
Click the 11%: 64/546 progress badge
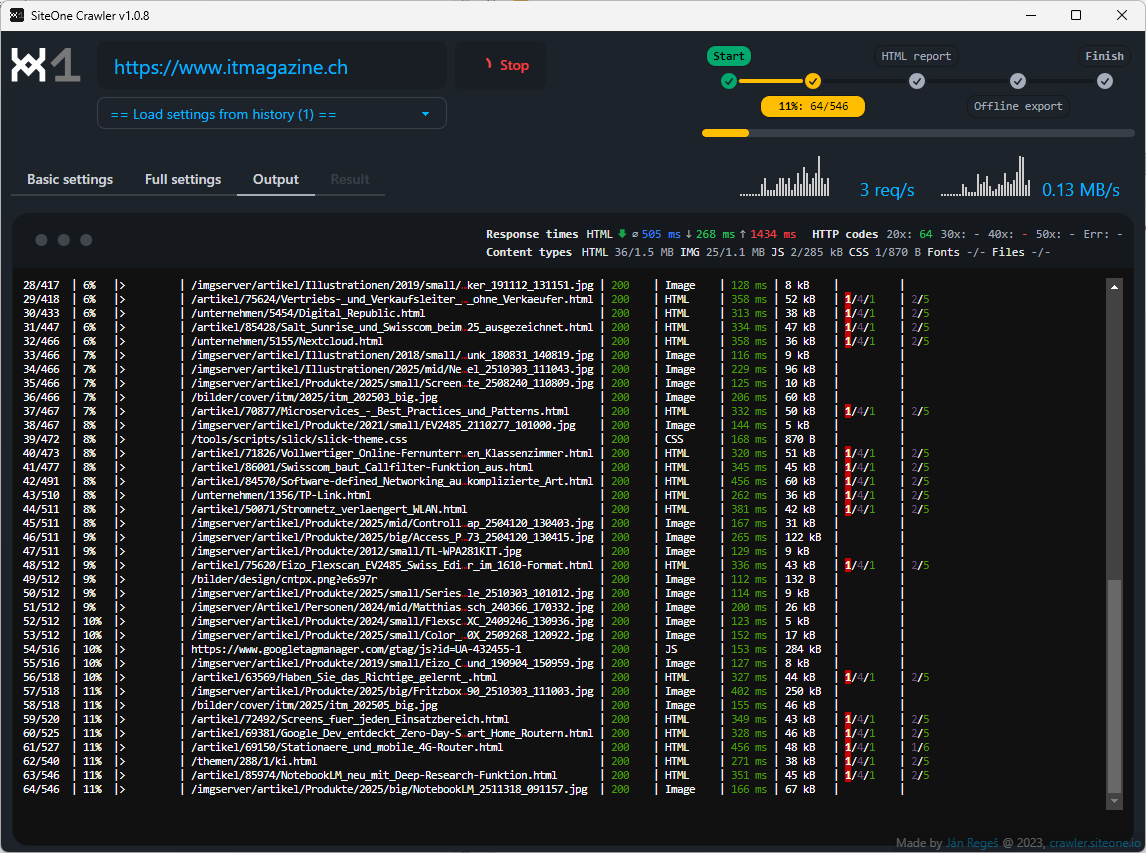(813, 106)
